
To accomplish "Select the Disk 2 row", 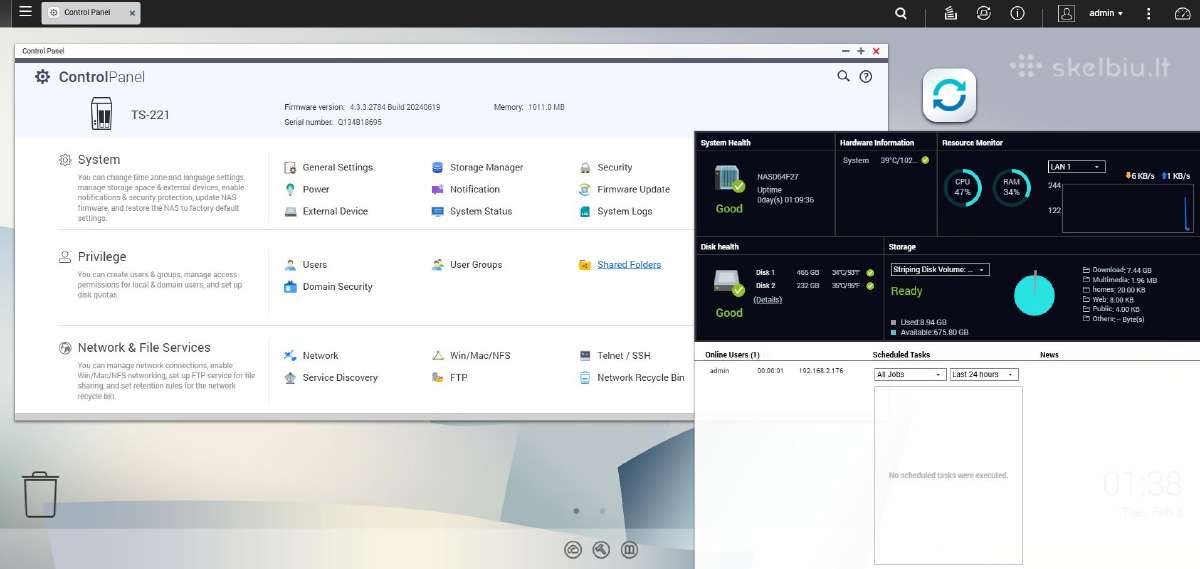I will tap(814, 286).
